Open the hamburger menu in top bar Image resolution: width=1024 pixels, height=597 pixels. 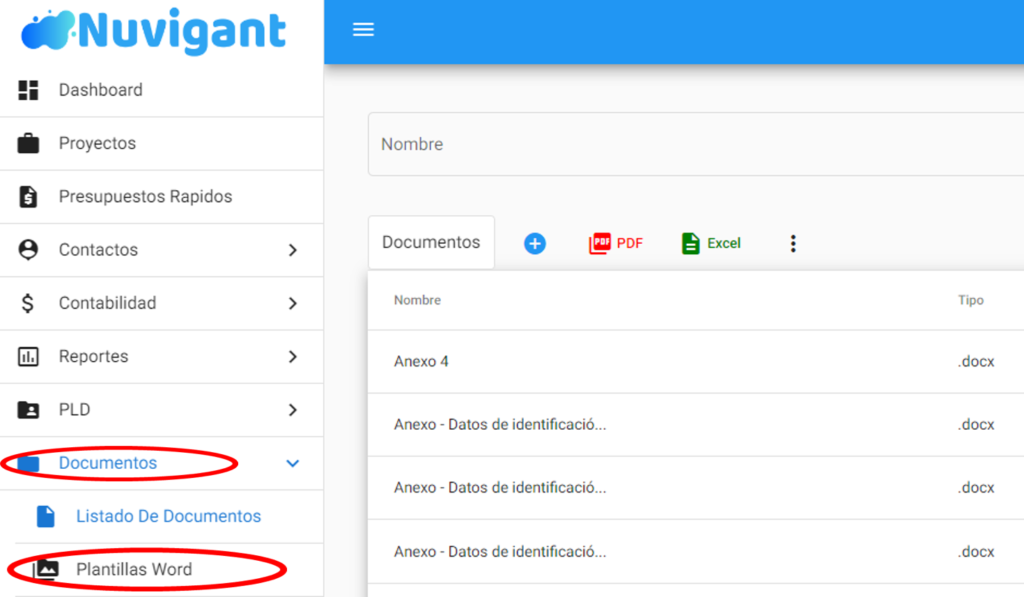[363, 29]
